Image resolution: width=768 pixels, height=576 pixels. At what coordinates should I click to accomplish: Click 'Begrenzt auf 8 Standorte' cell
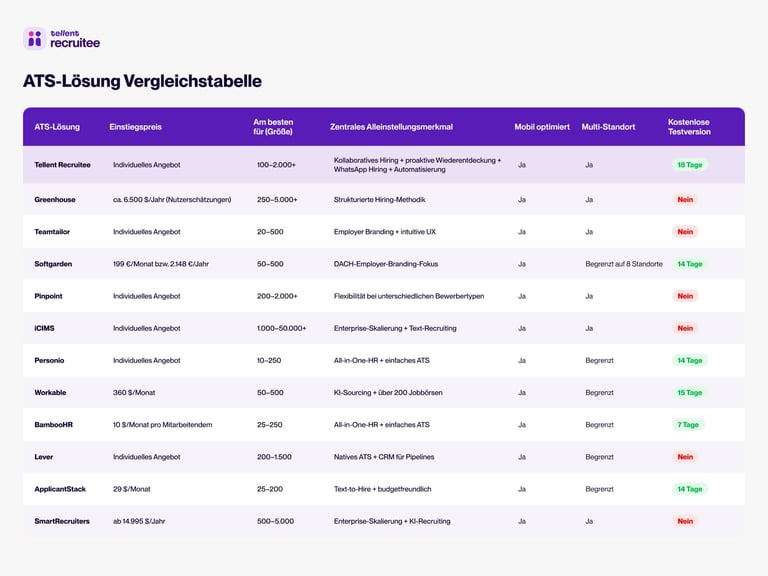624,264
